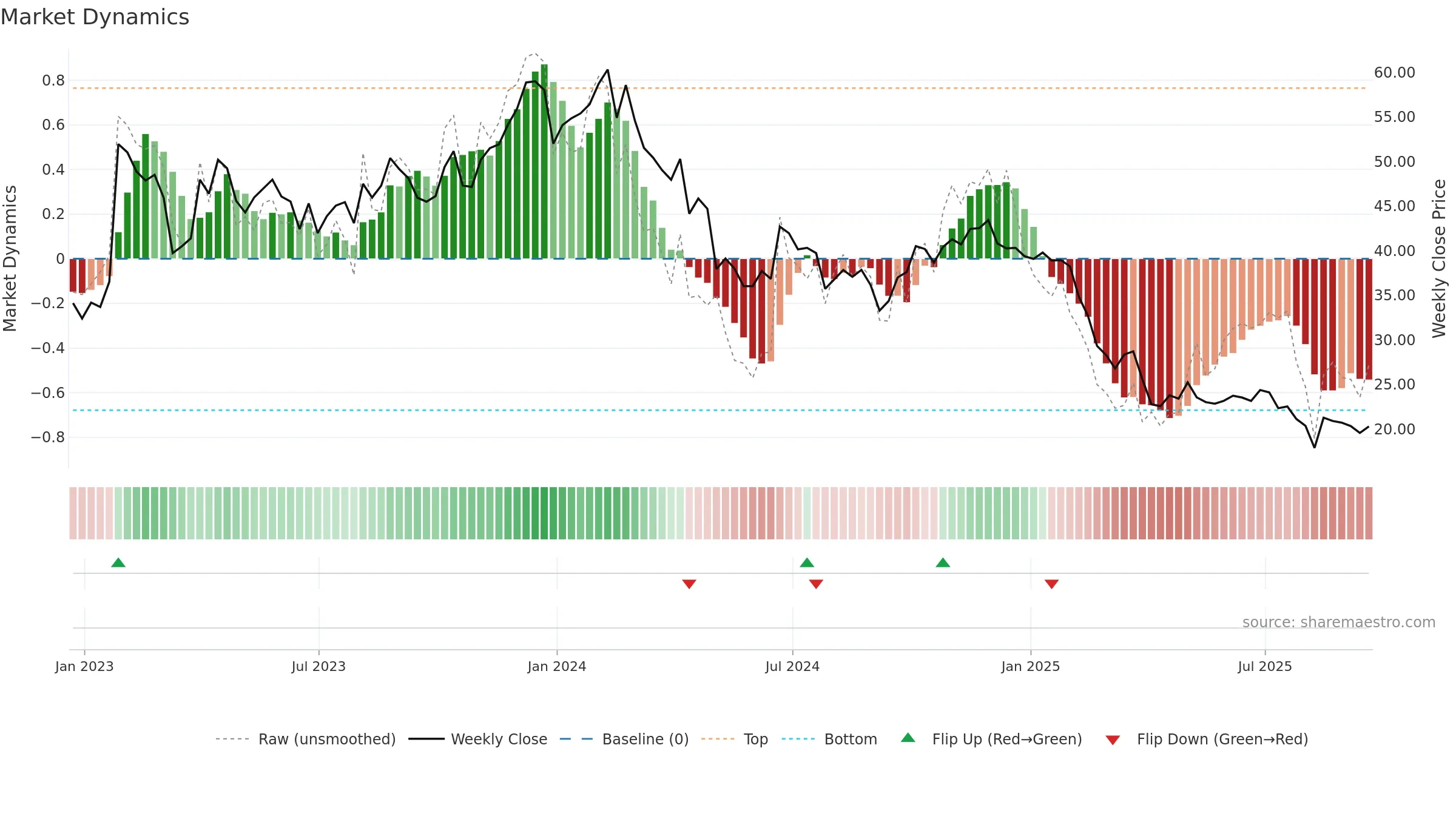Viewport: 1456px width, 819px height.
Task: Select the green flip-up marker between Jul 2024 and Jan 2025
Action: tap(943, 563)
